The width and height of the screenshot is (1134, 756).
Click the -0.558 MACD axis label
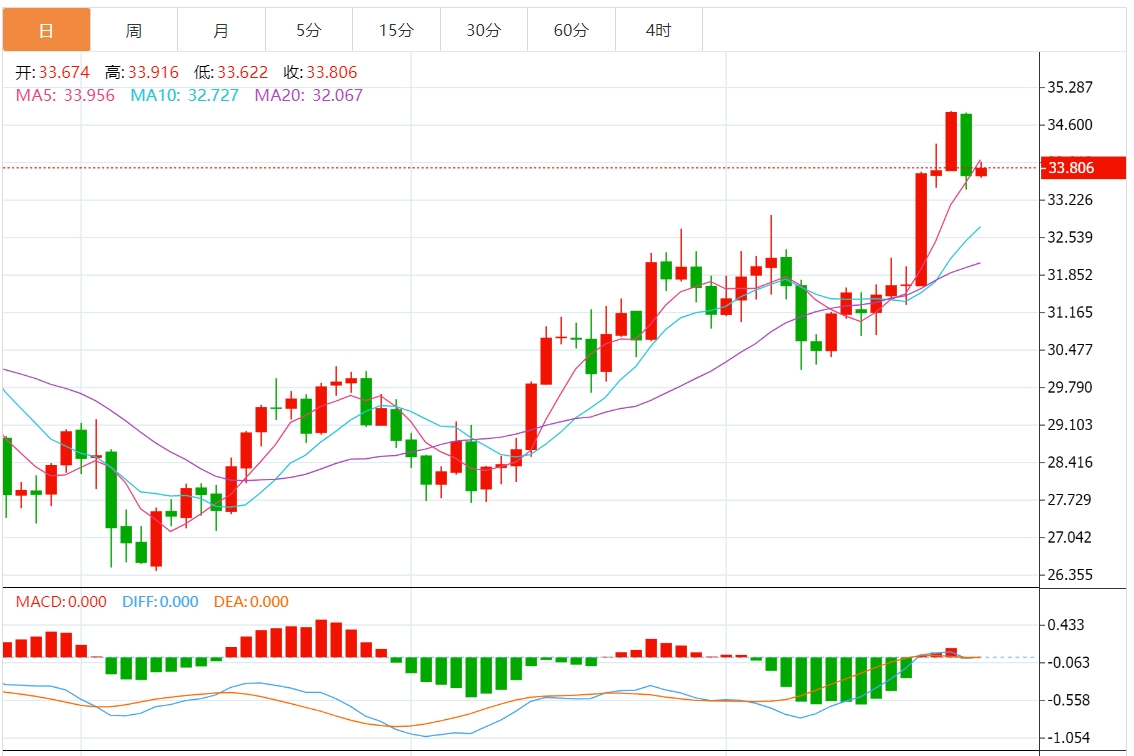point(1068,700)
